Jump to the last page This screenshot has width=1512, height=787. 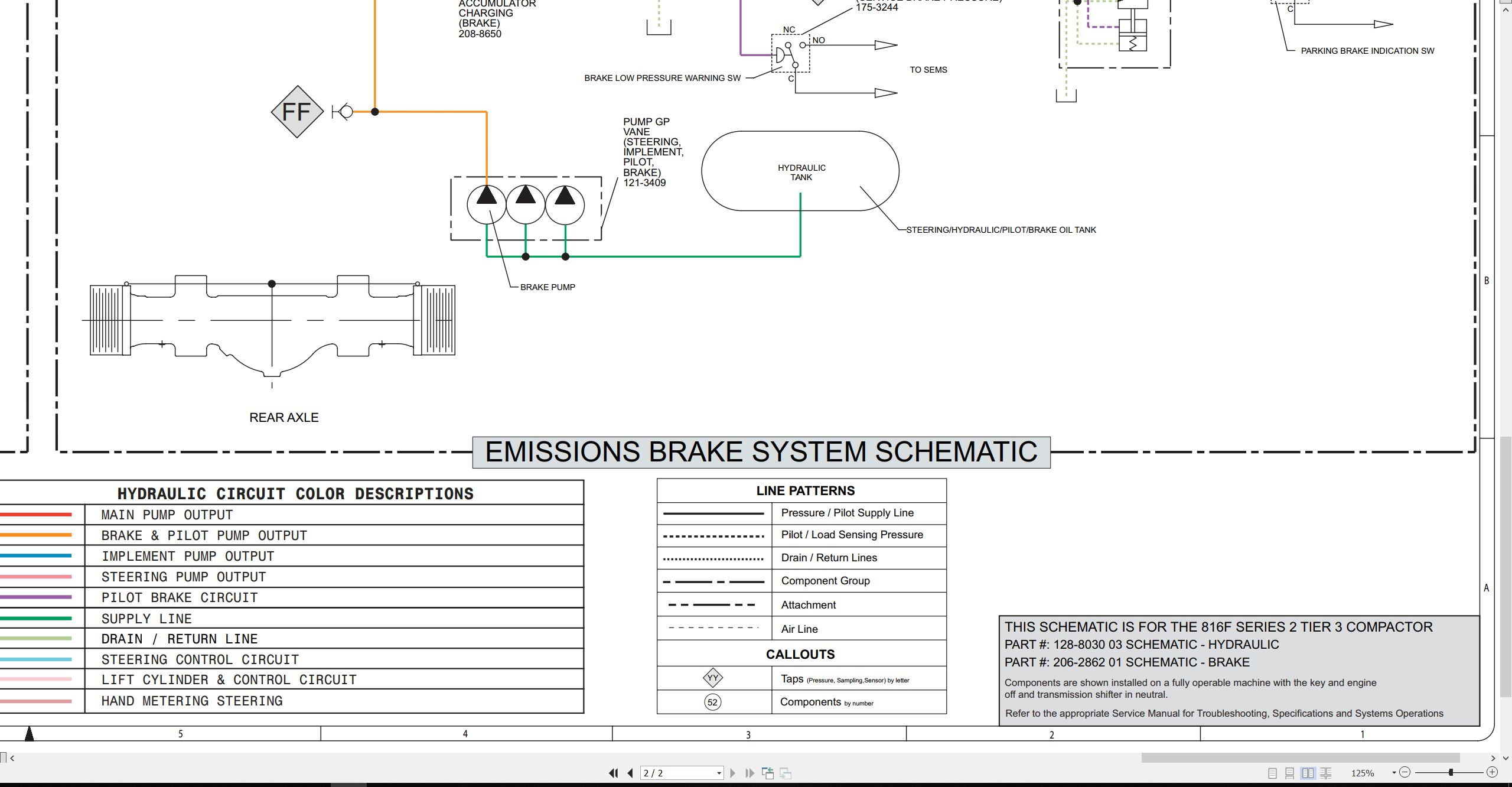click(750, 773)
